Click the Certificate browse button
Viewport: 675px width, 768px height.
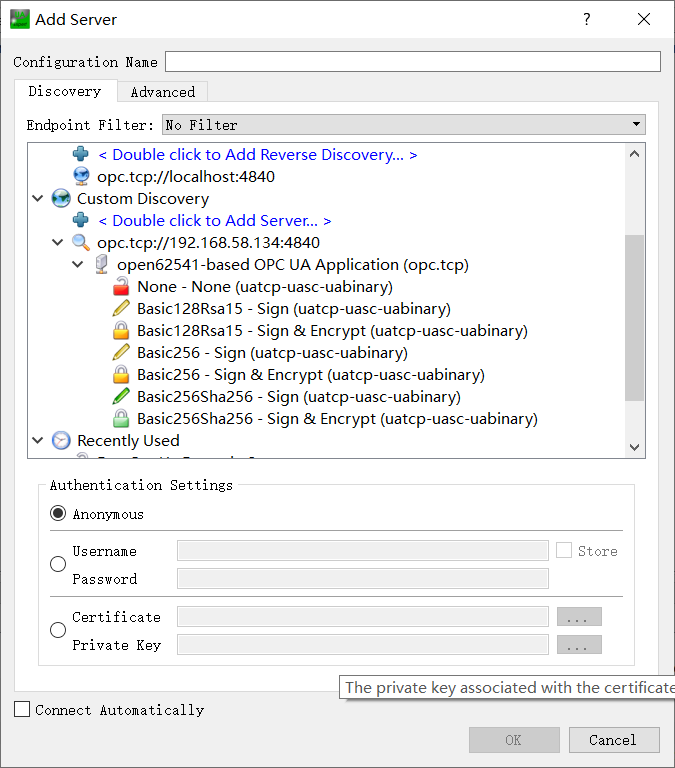(579, 617)
